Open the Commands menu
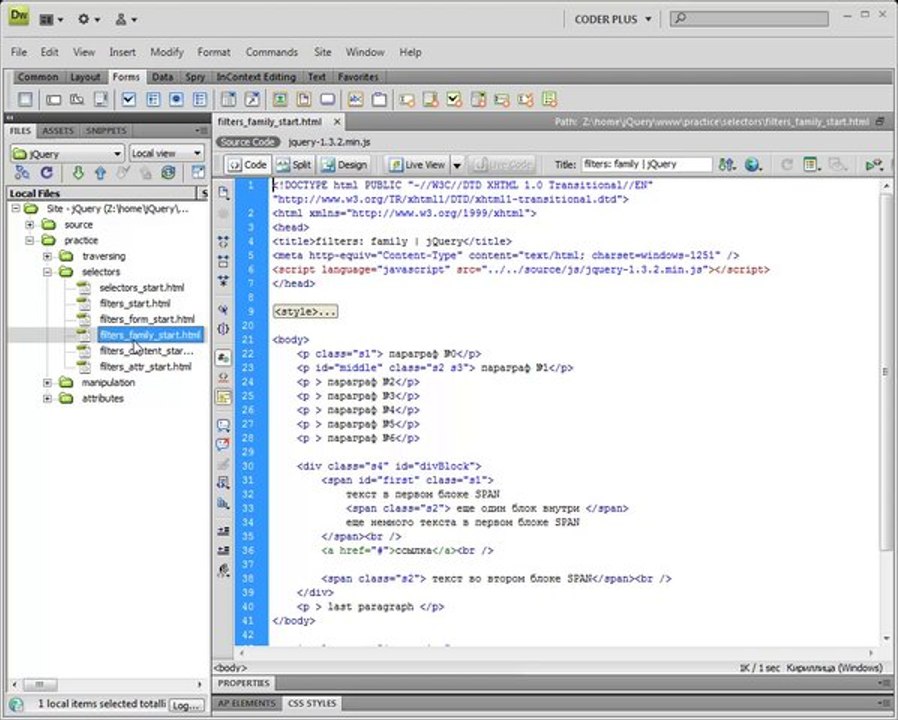This screenshot has width=898, height=720. [x=271, y=52]
